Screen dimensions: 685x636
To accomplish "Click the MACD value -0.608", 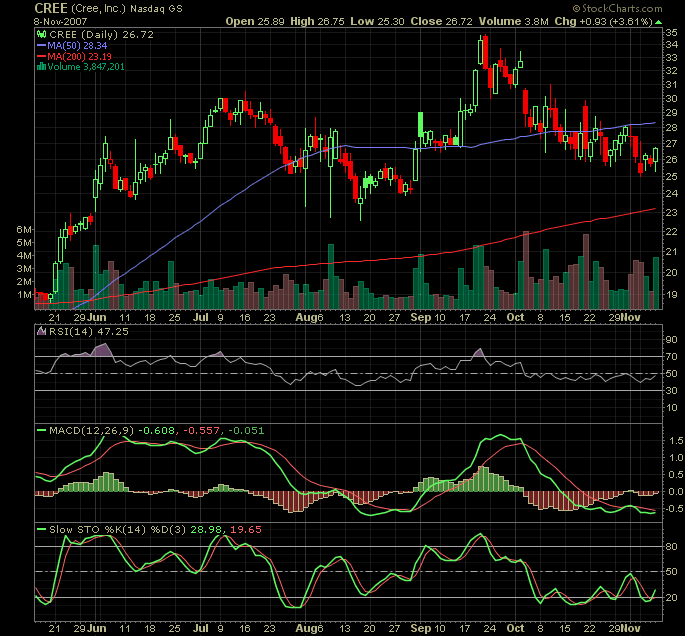I will pyautogui.click(x=157, y=431).
